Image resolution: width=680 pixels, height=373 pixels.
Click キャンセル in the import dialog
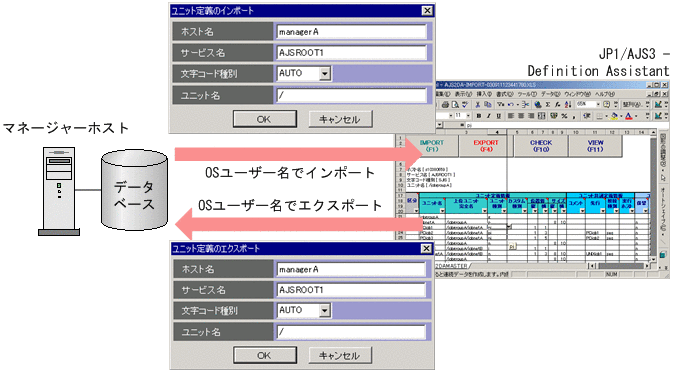340,119
